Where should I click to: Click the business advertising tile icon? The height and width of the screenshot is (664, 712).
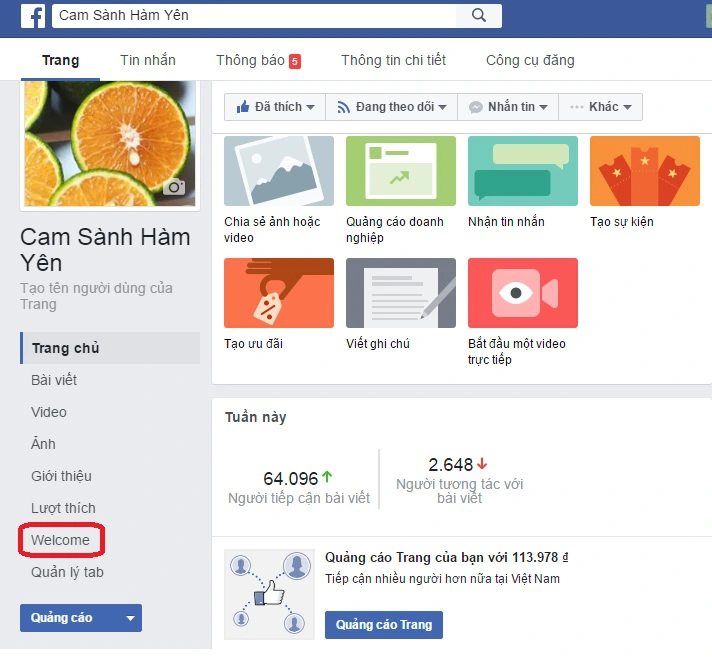tap(400, 171)
